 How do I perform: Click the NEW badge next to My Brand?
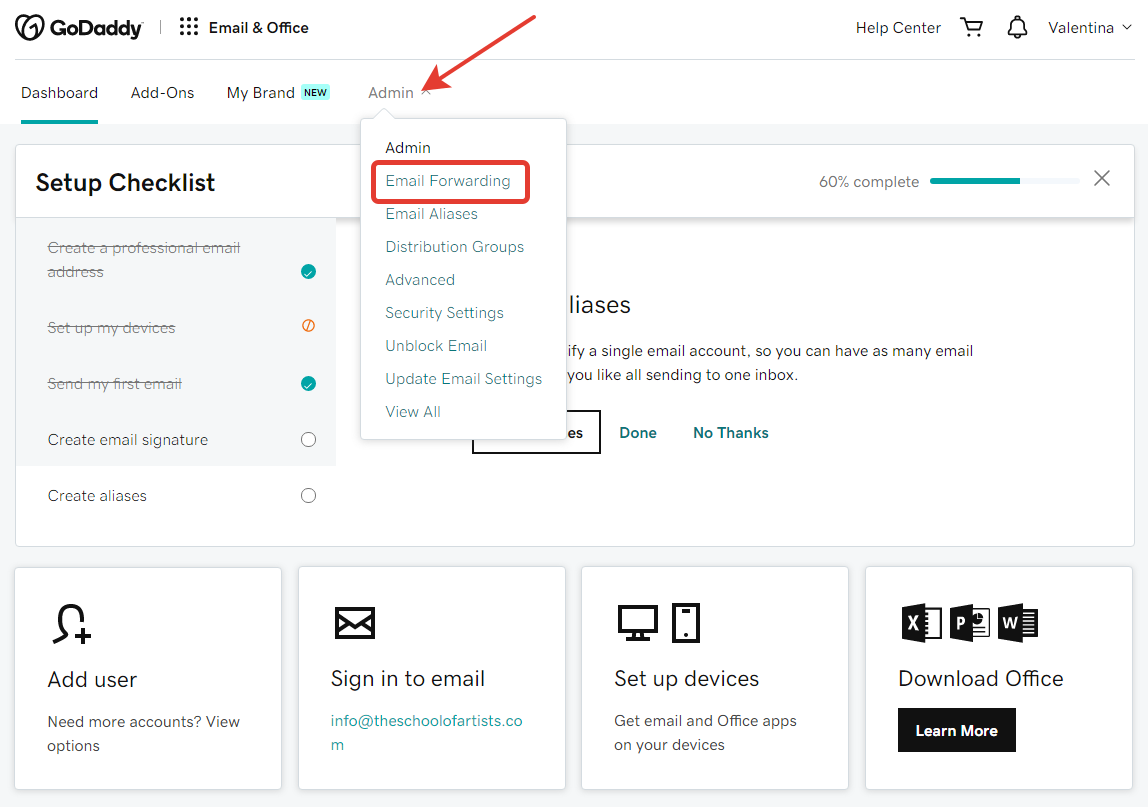point(316,92)
